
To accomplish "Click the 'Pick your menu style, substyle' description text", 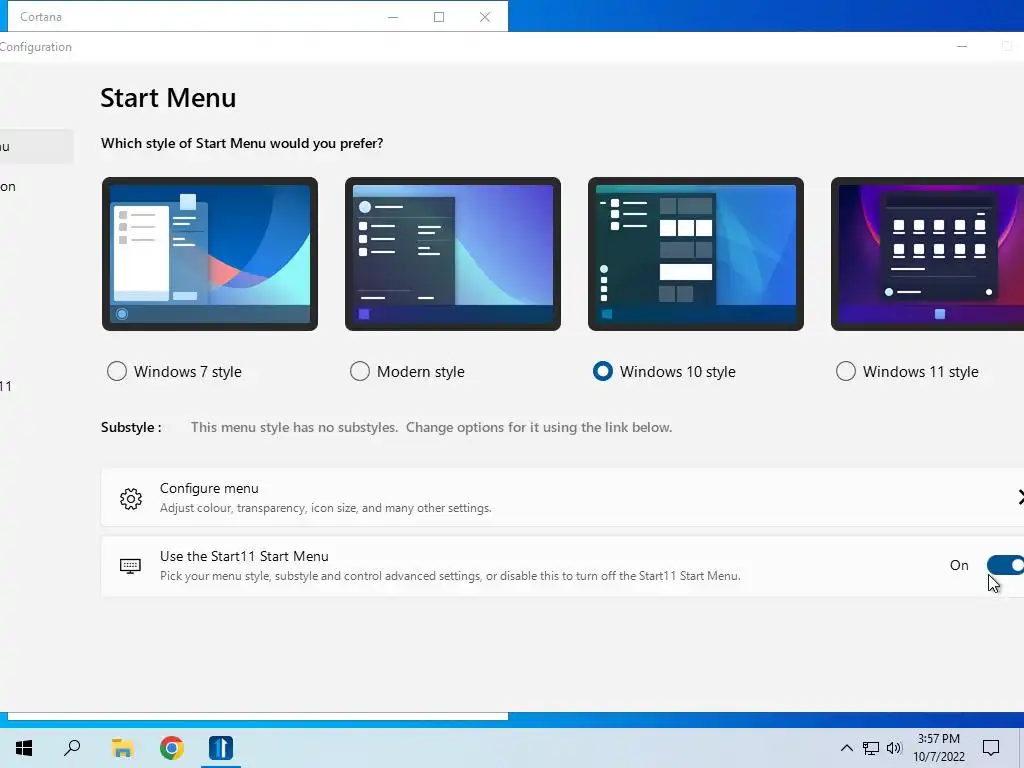I will 450,576.
